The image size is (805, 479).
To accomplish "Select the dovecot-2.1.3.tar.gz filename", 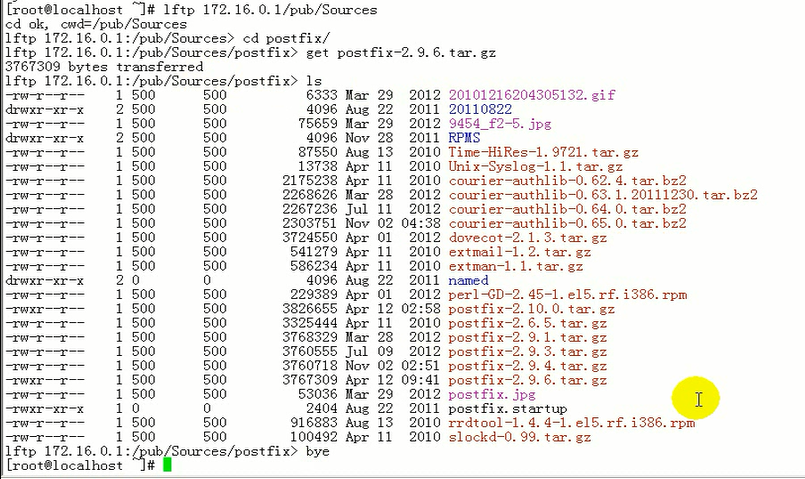I will point(527,238).
